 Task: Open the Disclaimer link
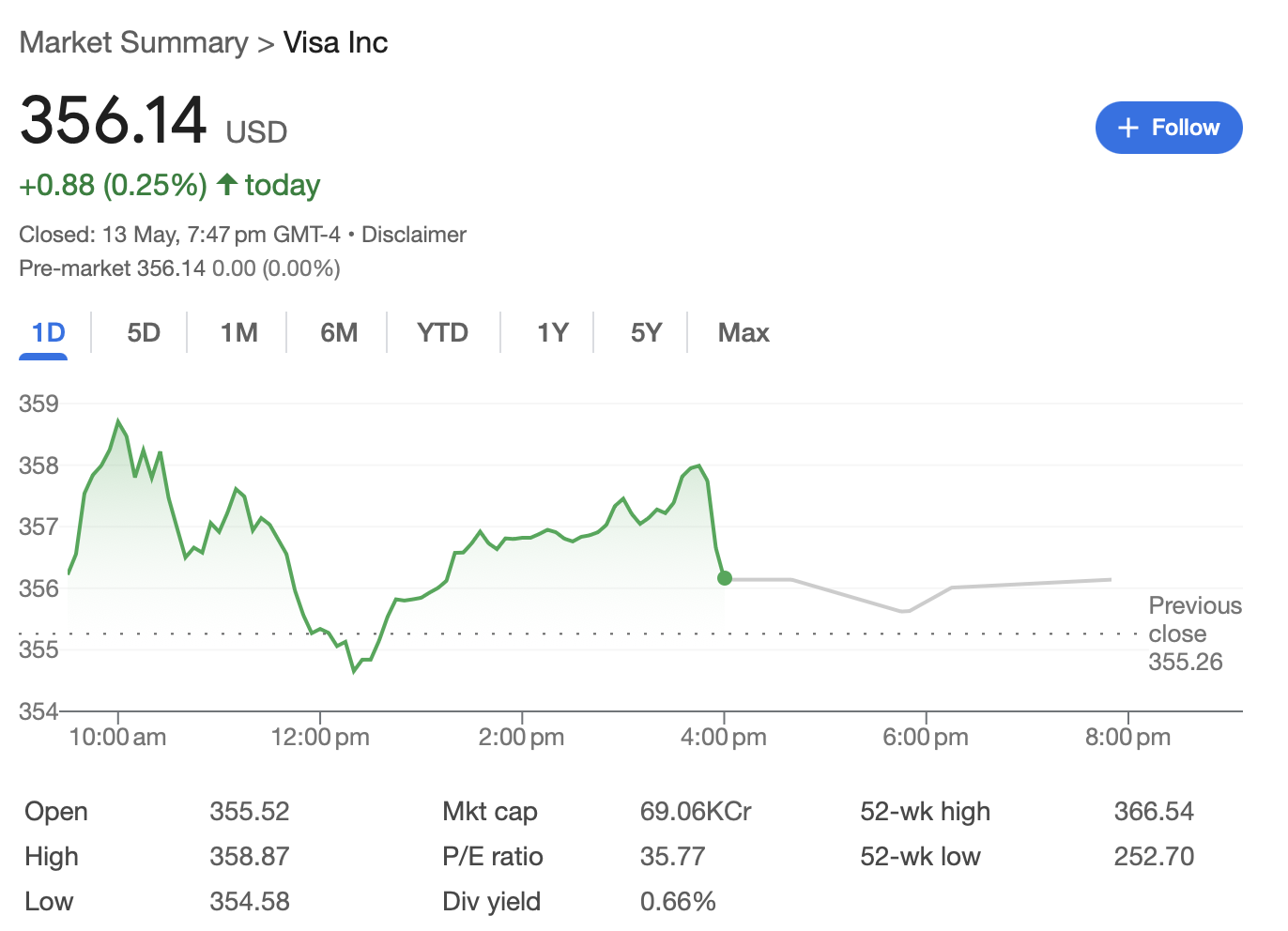(x=414, y=235)
